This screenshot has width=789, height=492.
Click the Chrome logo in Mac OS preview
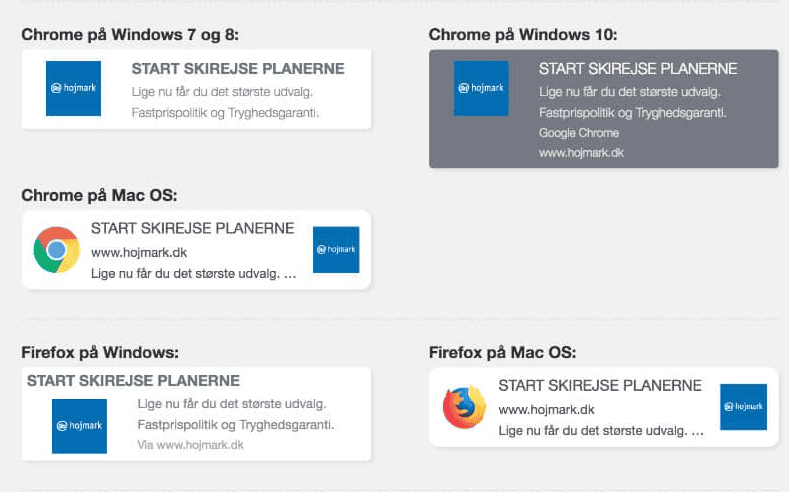[x=56, y=250]
